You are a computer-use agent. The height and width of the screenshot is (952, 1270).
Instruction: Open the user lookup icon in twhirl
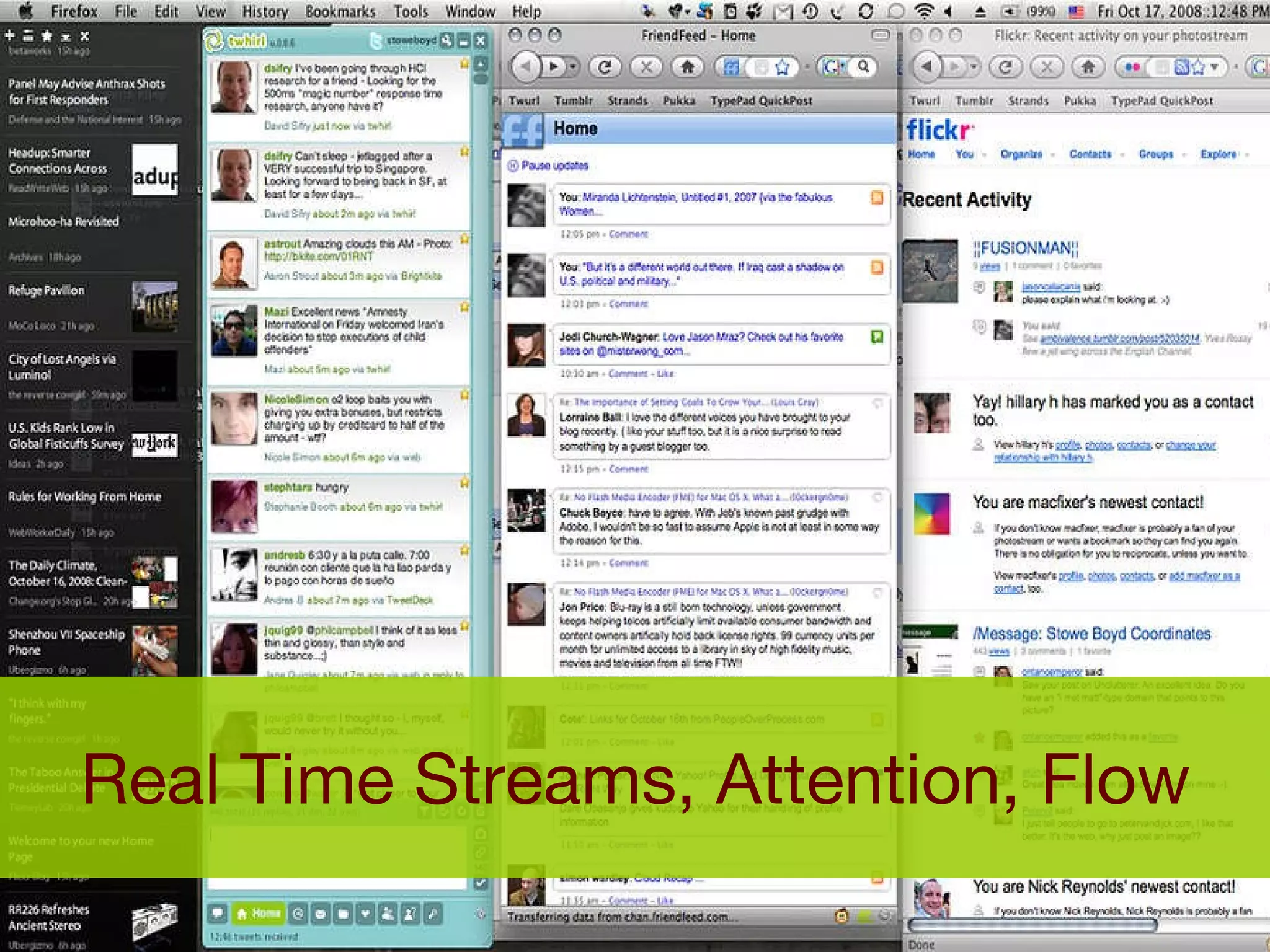(x=410, y=913)
